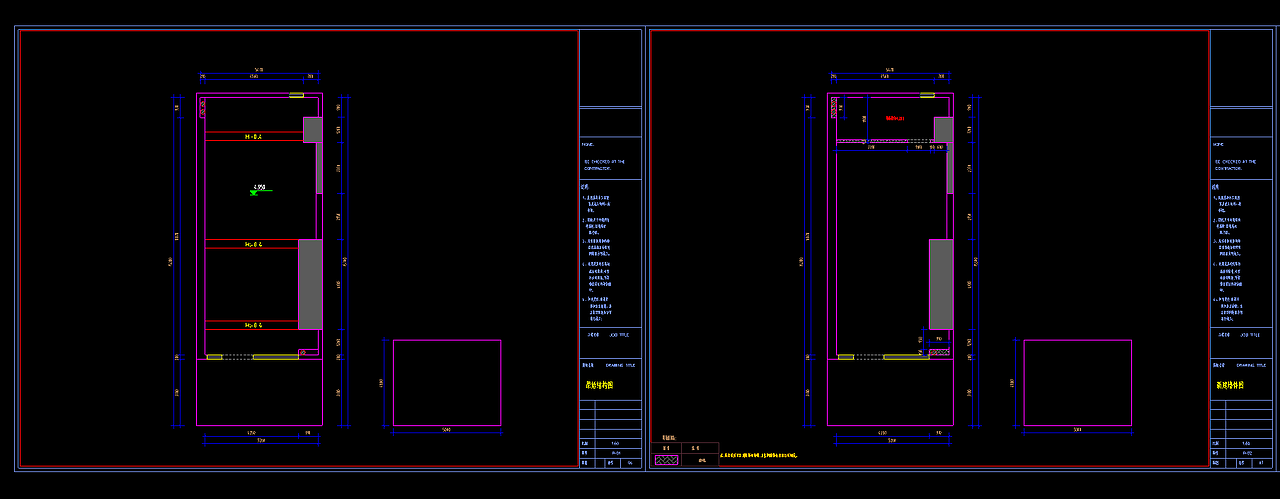Select the hatched wall block at right plan's top-left
This screenshot has height=499, width=1280.
click(835, 107)
